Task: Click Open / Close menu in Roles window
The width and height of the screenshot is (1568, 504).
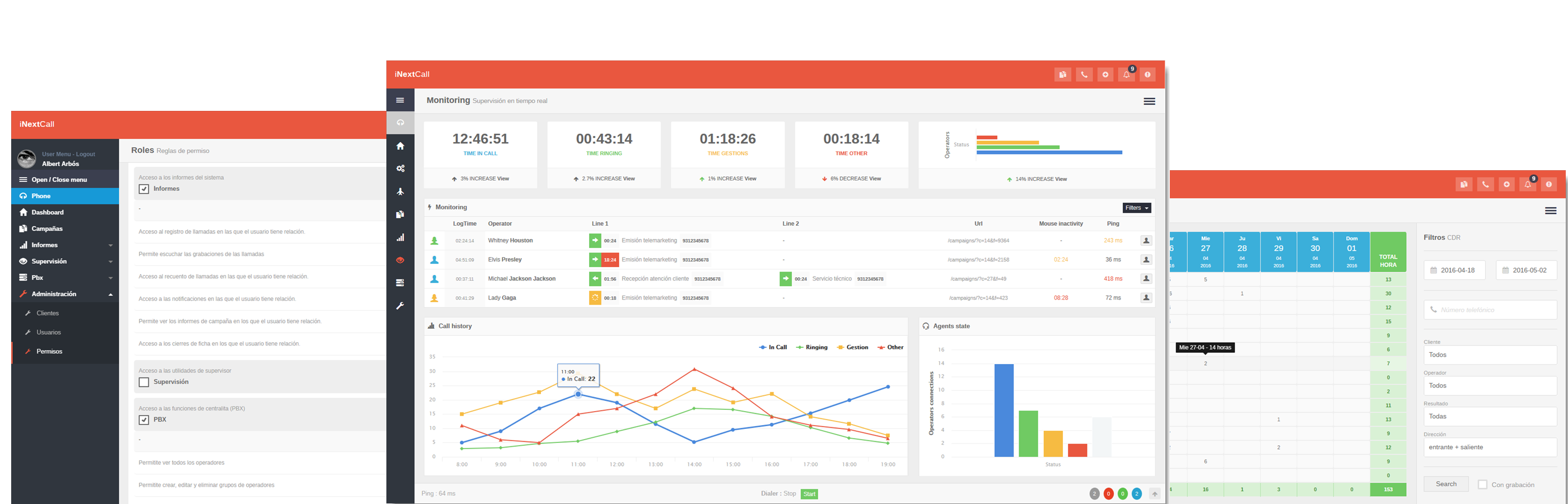Action: pyautogui.click(x=65, y=180)
